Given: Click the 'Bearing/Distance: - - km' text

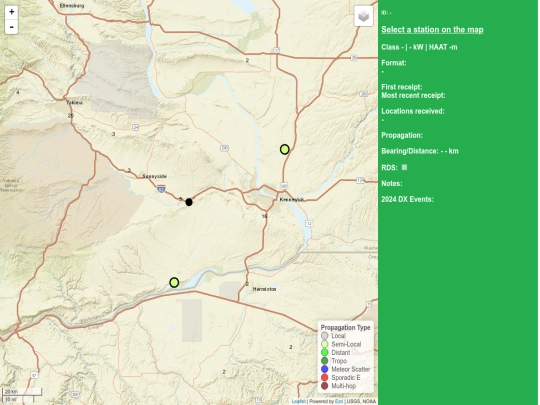Looking at the screenshot, I should pyautogui.click(x=420, y=151).
